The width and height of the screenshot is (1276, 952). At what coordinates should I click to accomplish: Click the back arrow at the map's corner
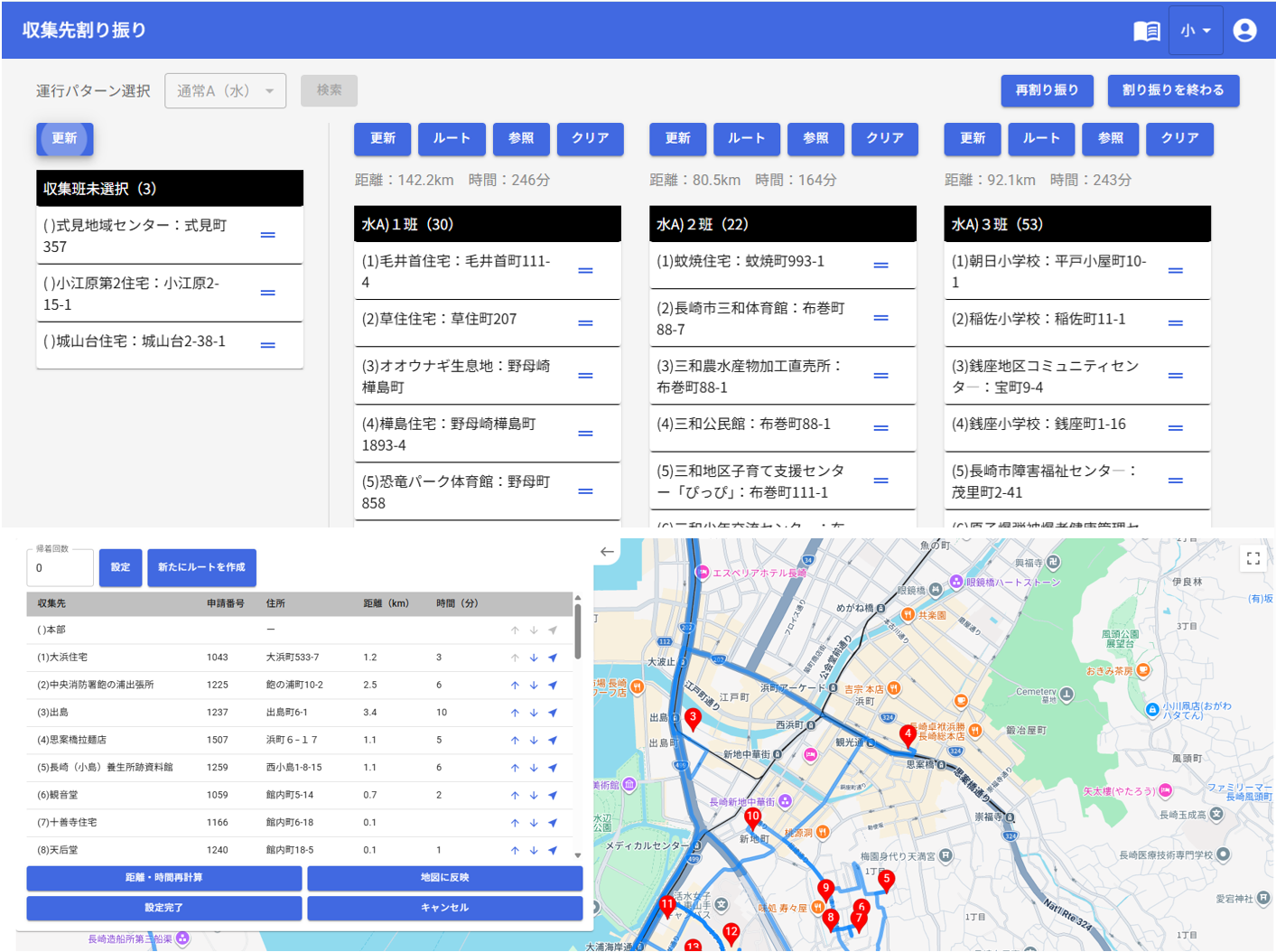point(607,552)
